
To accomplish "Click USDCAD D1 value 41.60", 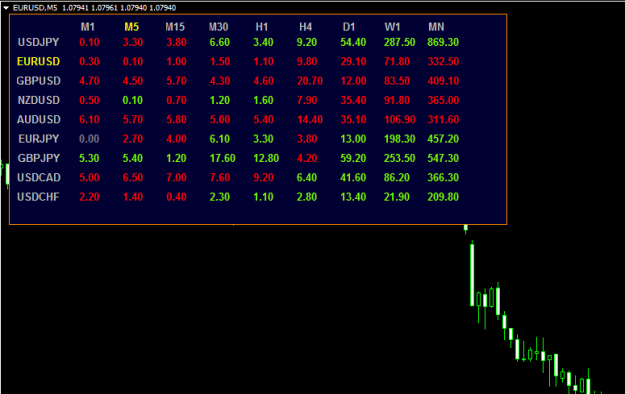I will click(353, 177).
